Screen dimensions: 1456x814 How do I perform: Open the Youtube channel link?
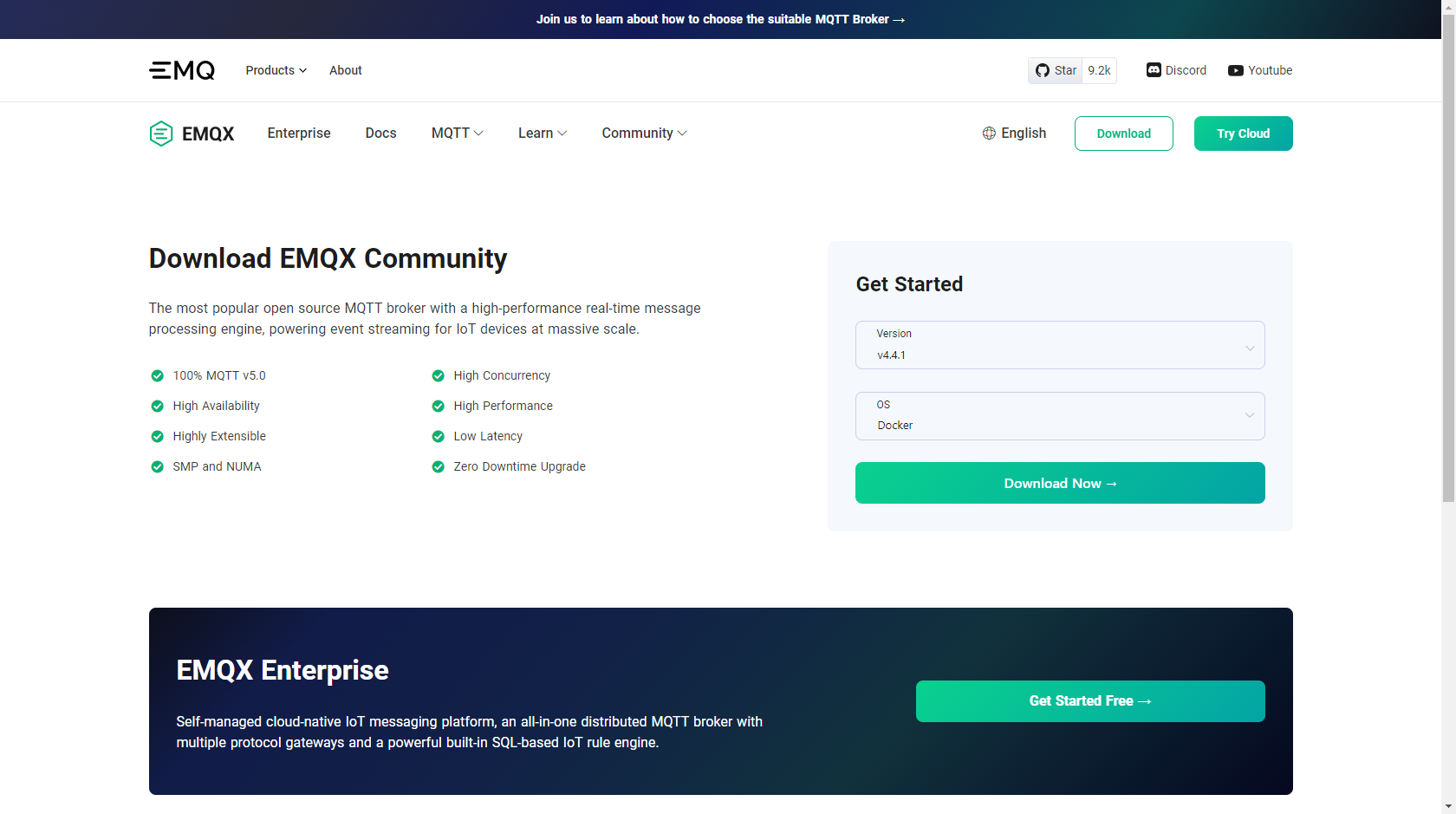click(1259, 70)
